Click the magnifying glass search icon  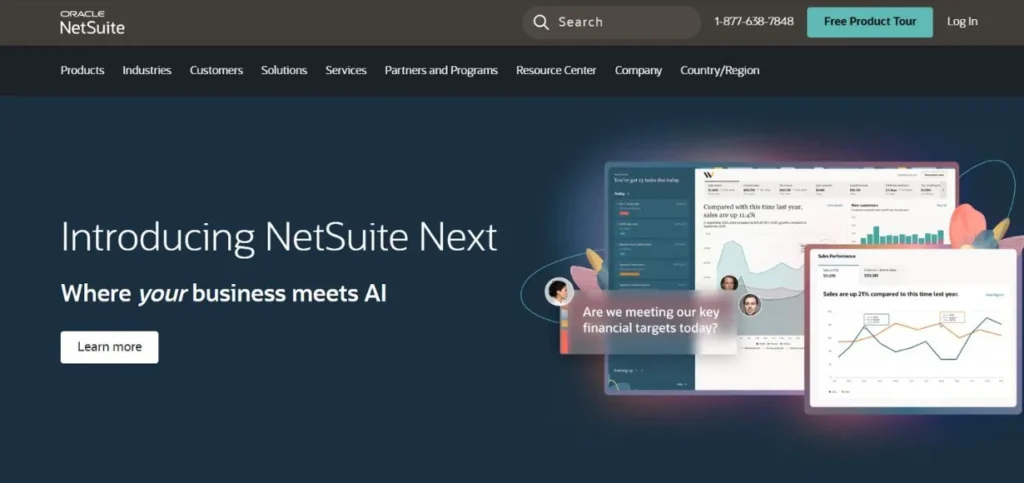[x=541, y=22]
